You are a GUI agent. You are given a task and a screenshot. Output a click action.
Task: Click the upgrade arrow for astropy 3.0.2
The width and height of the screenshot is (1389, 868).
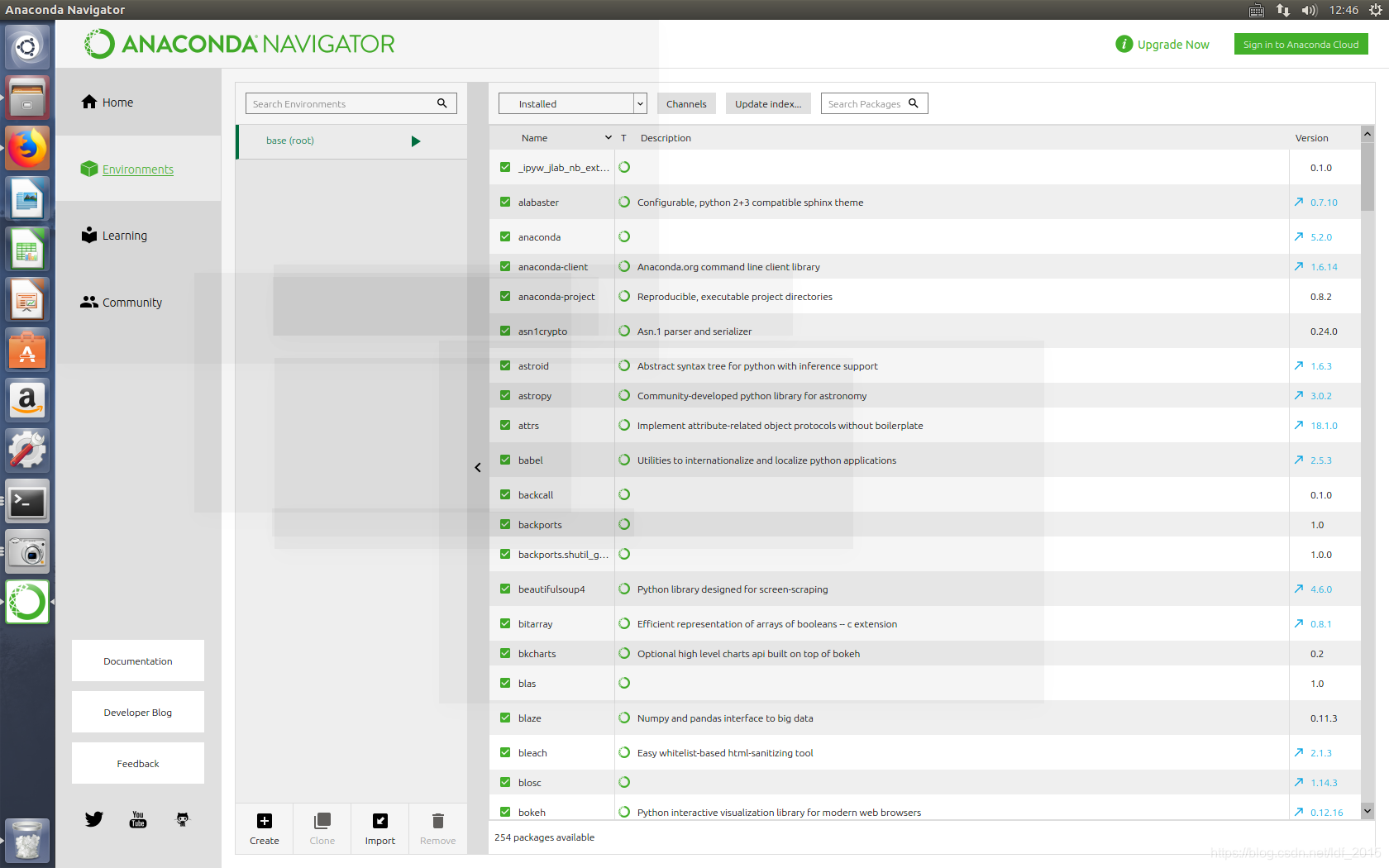click(1299, 395)
